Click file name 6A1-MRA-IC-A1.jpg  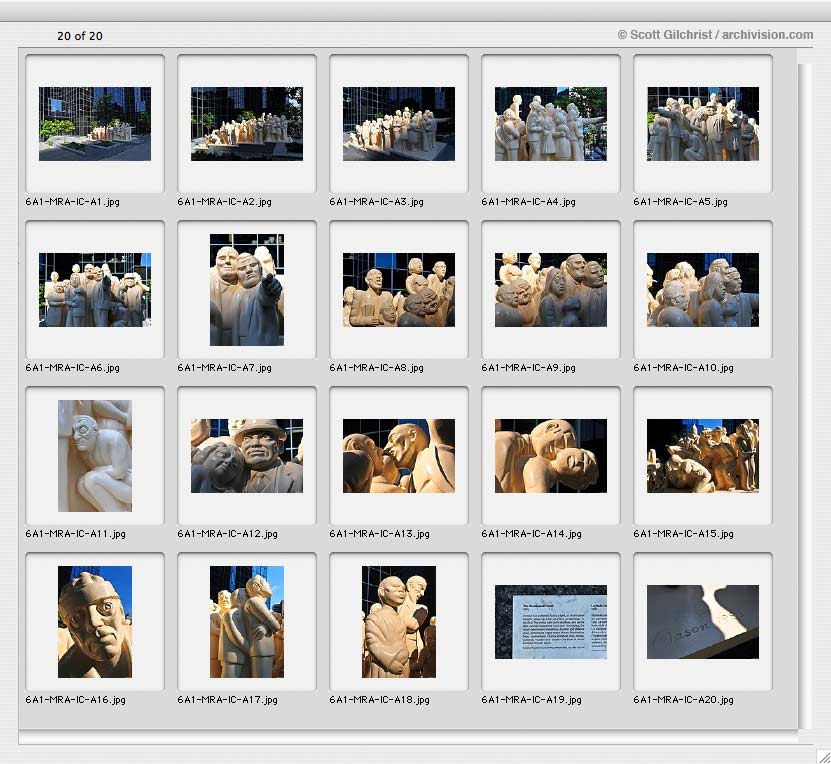(x=73, y=202)
